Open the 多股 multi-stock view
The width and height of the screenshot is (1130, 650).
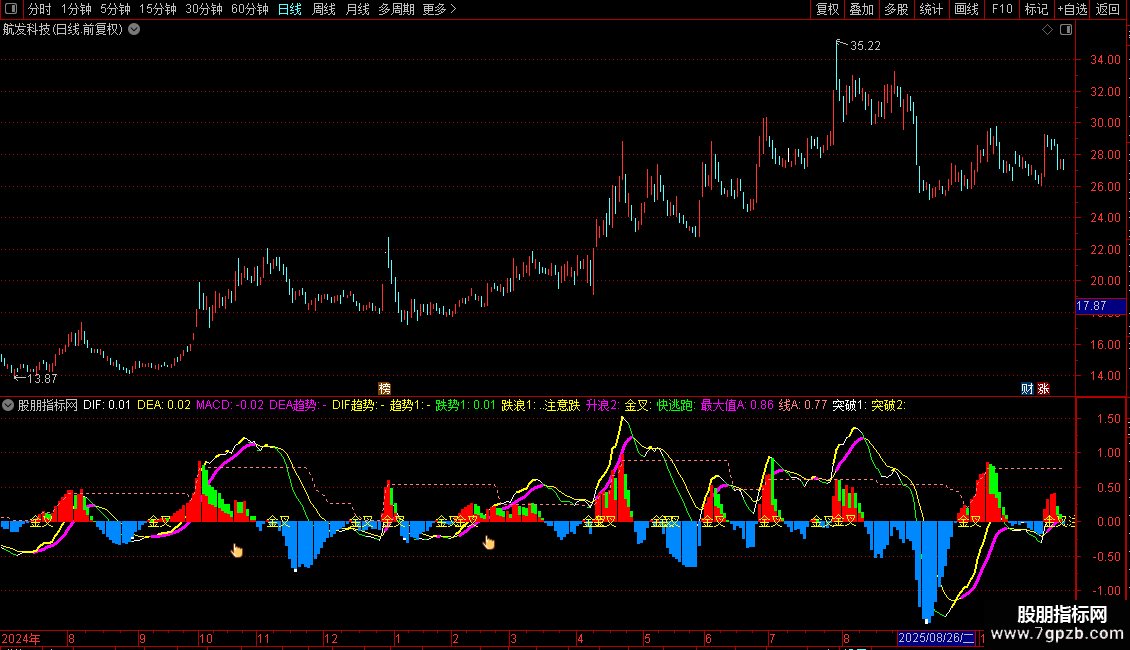coord(897,9)
